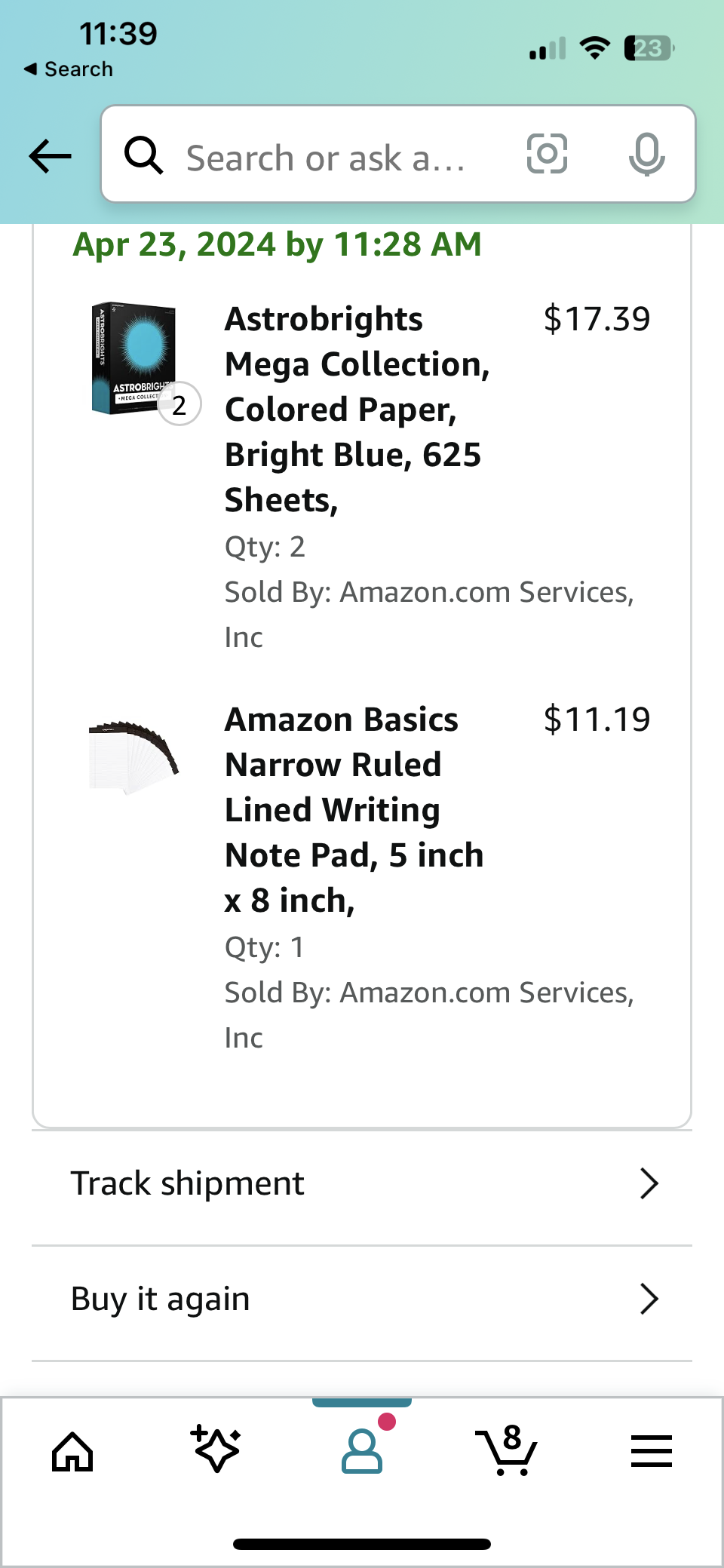The height and width of the screenshot is (1568, 724).
Task: Open Rufus AI with the sparkle icon
Action: coord(216,1449)
